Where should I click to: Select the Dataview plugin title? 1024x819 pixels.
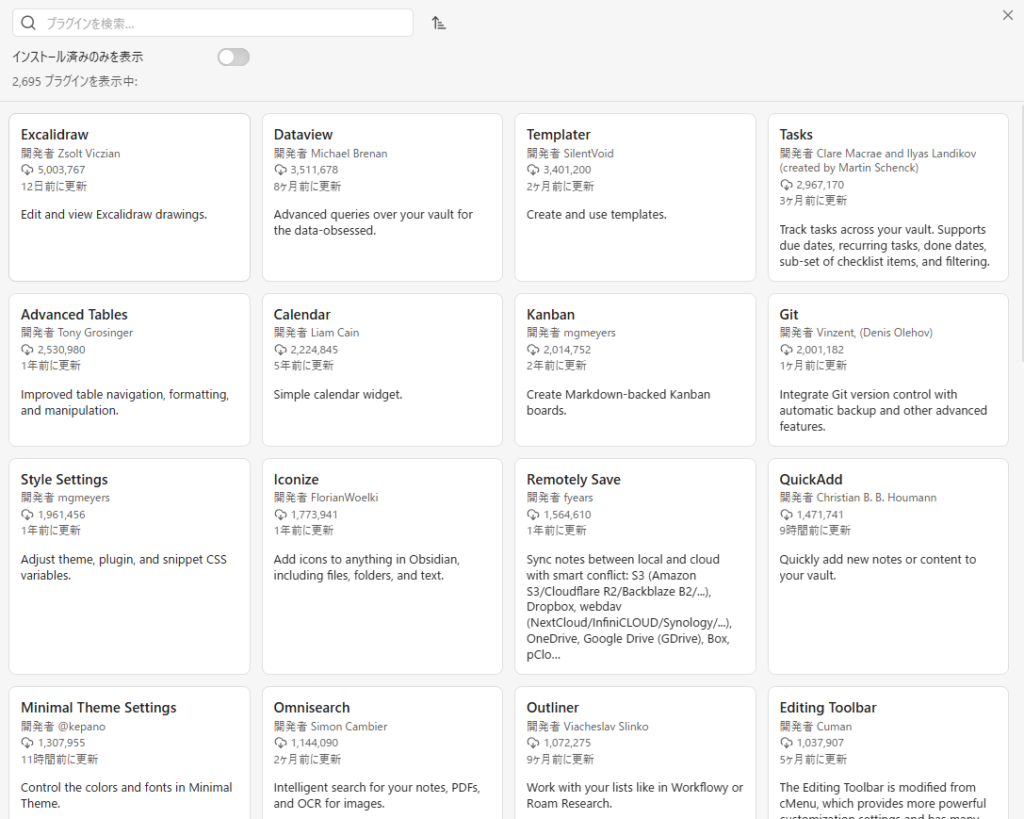coord(303,134)
